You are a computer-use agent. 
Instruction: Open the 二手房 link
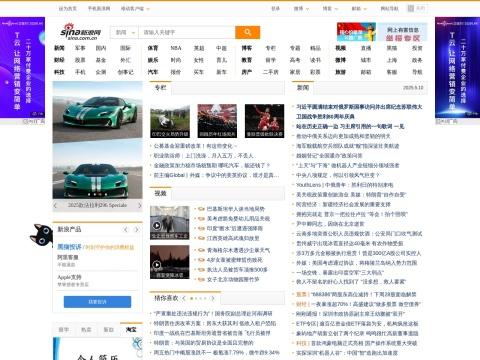click(270, 72)
